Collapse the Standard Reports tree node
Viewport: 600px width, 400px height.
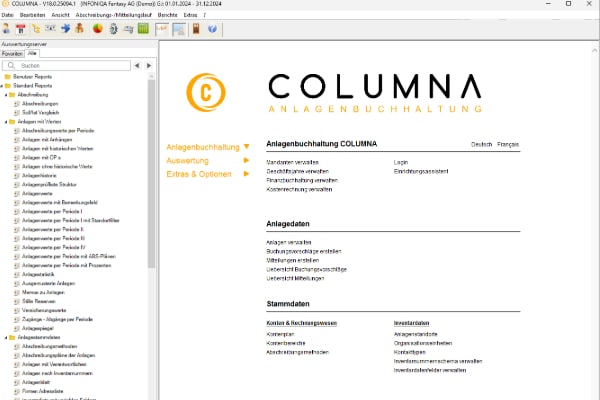point(2,86)
